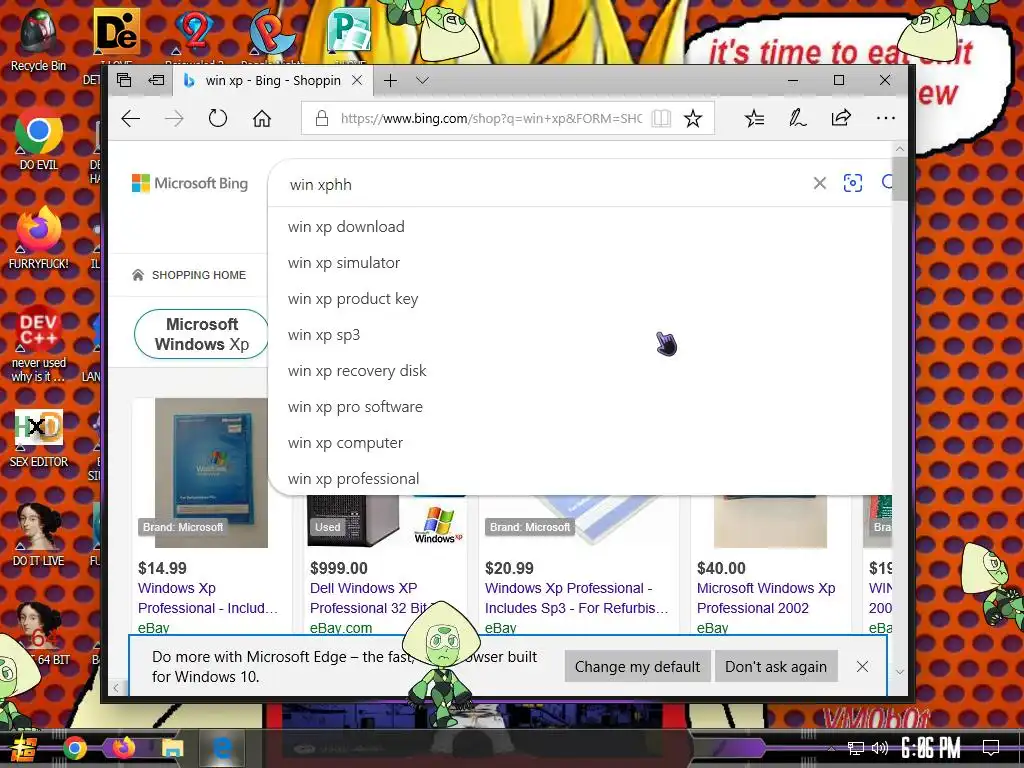Choose suggestion win xp download
This screenshot has width=1024, height=768.
[346, 227]
